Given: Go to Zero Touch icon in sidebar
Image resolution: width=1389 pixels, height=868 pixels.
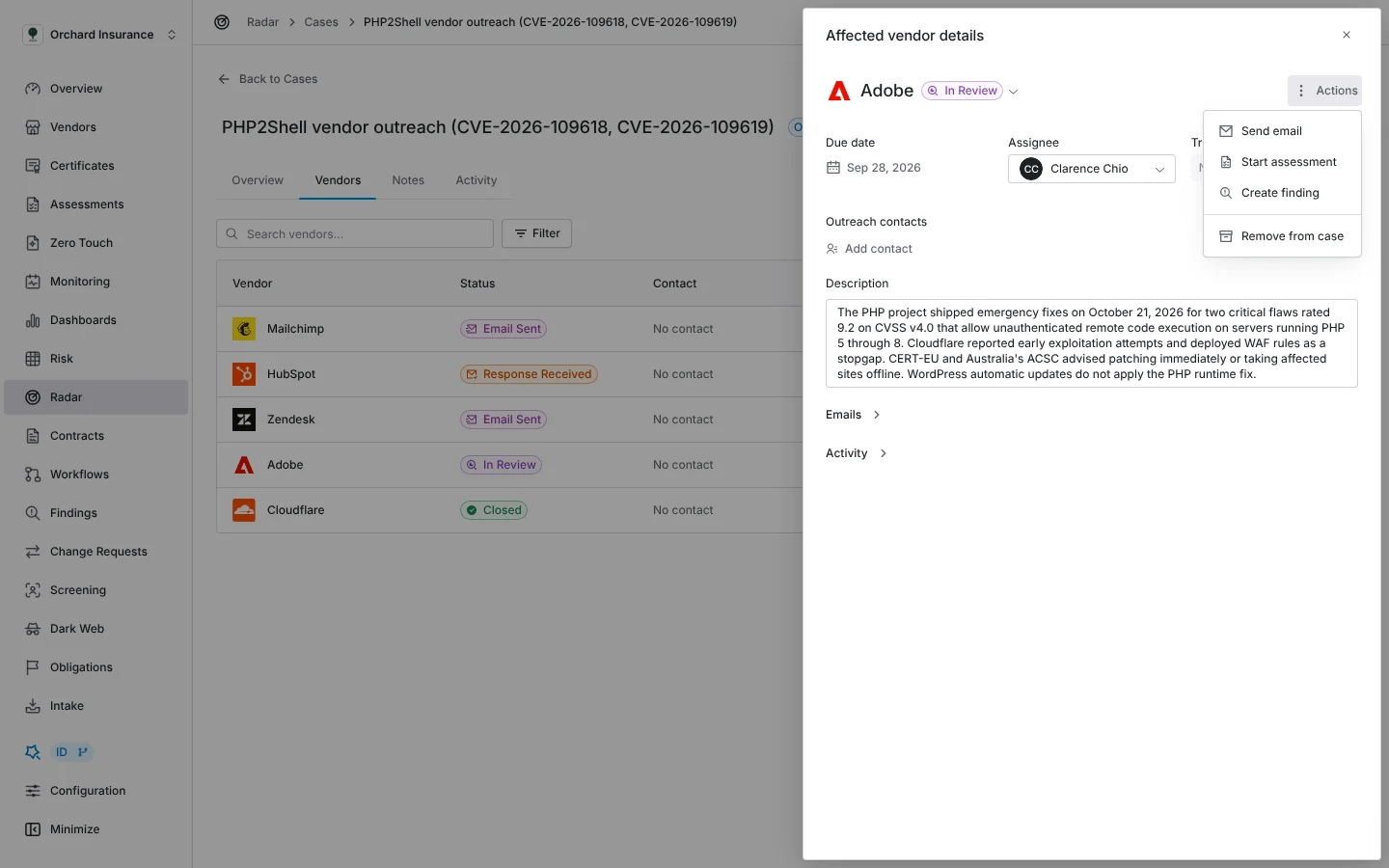Looking at the screenshot, I should 33,243.
